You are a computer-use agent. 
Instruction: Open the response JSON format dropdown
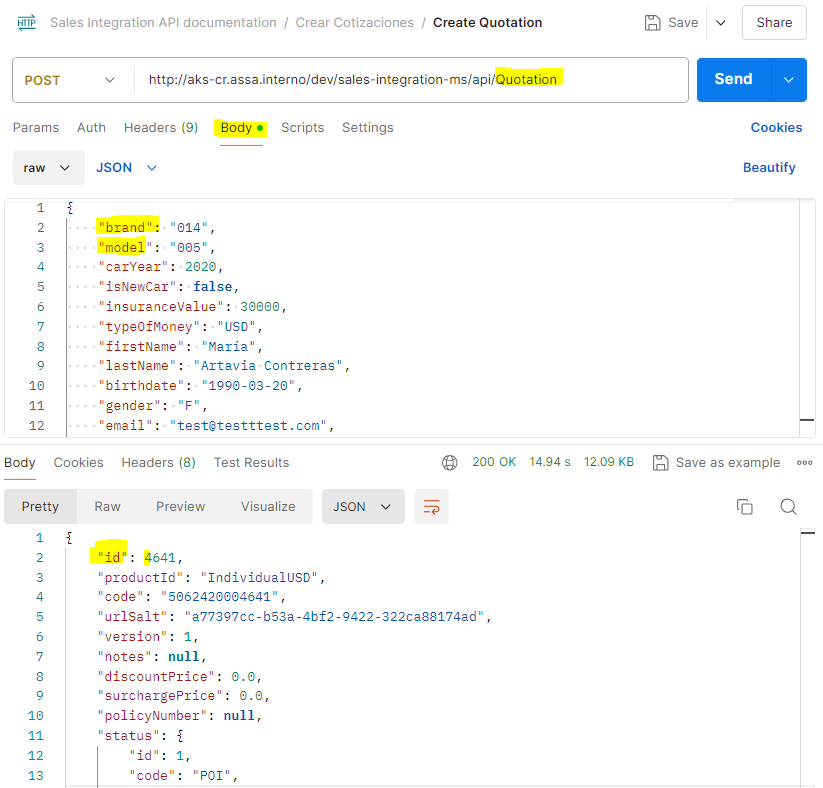pyautogui.click(x=363, y=507)
